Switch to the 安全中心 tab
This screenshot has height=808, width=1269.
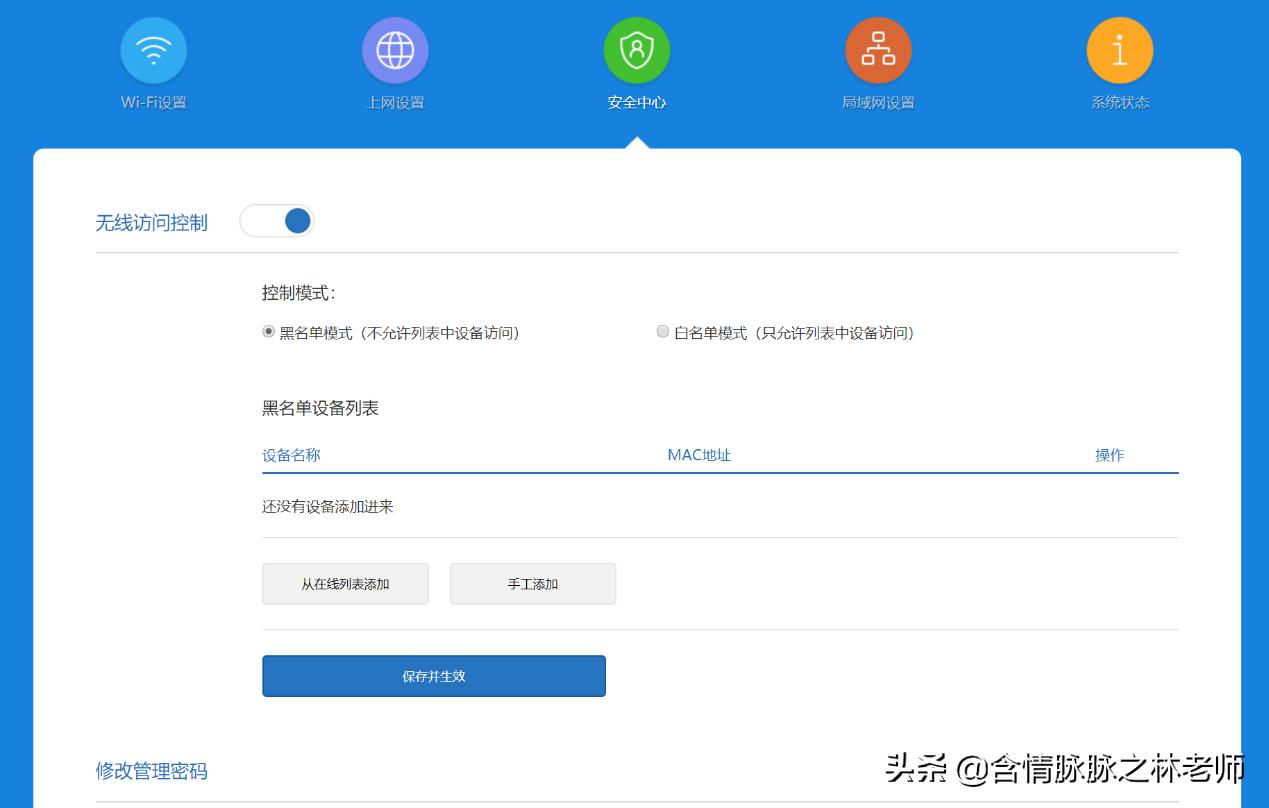[637, 62]
